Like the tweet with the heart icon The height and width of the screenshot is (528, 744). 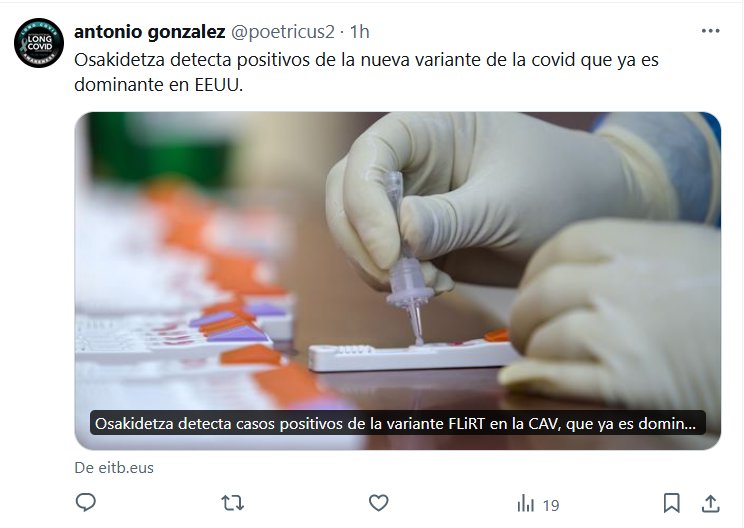379,503
